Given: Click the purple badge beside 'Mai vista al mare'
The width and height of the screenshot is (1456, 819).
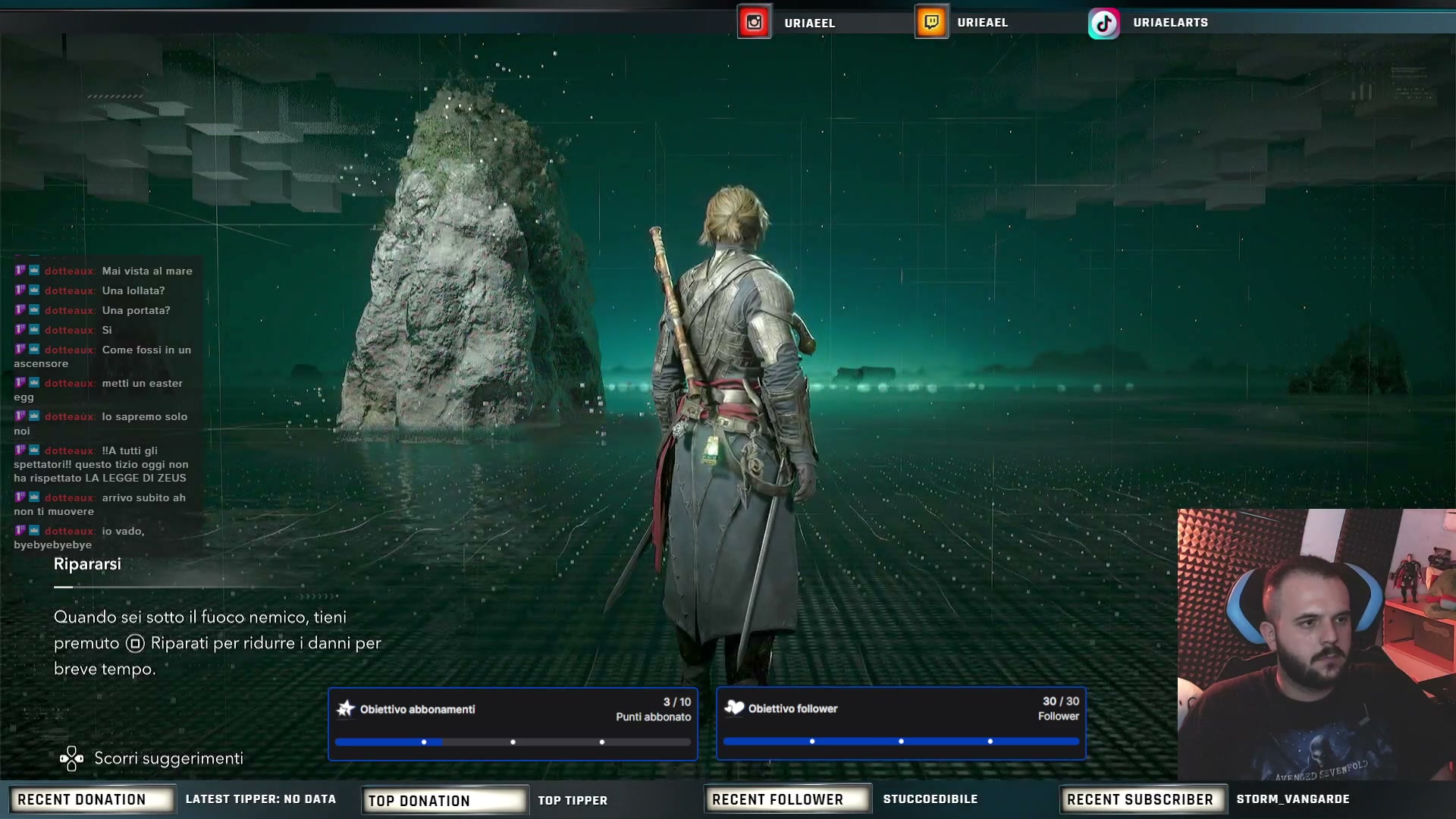Looking at the screenshot, I should [x=20, y=270].
